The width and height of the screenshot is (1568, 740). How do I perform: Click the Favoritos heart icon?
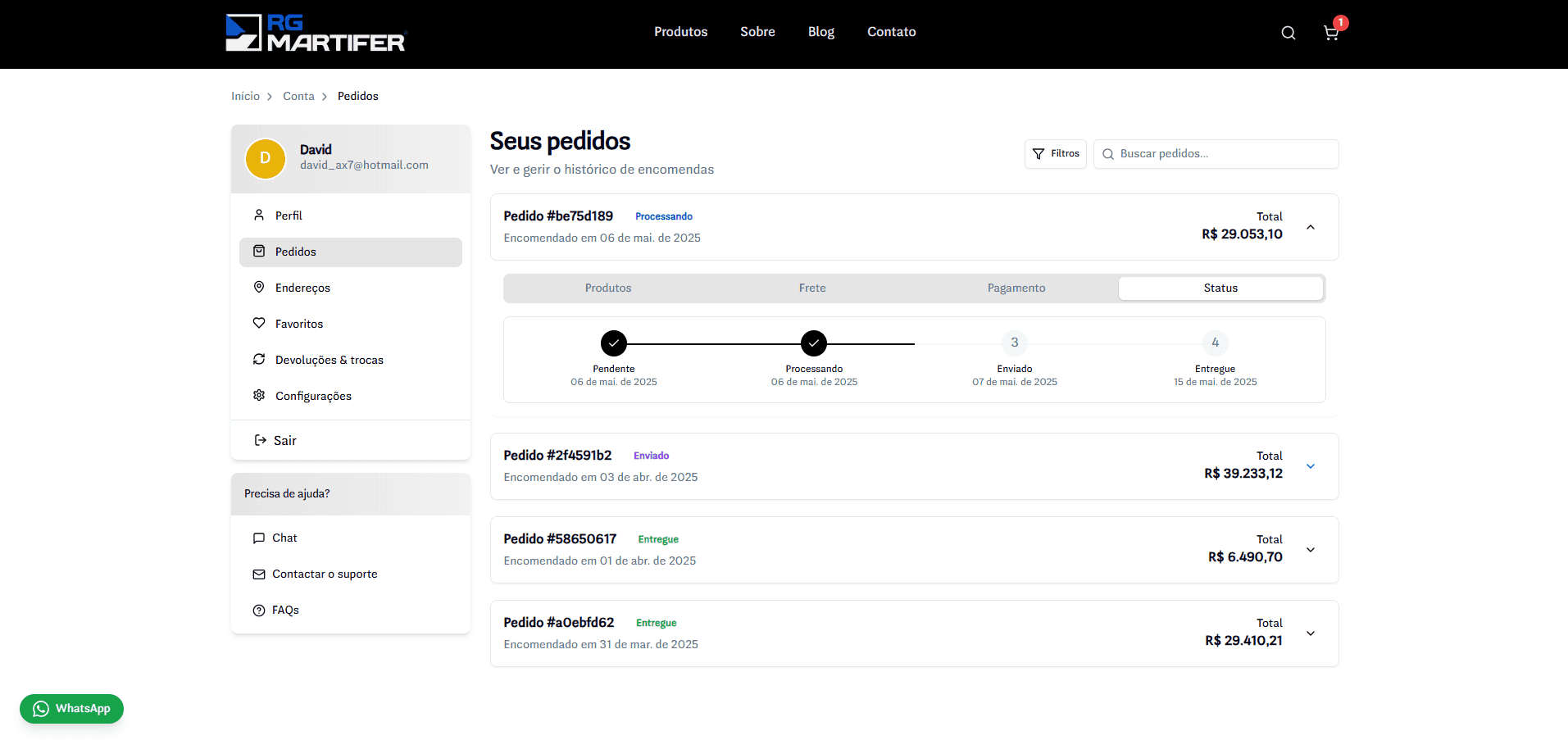pos(259,324)
